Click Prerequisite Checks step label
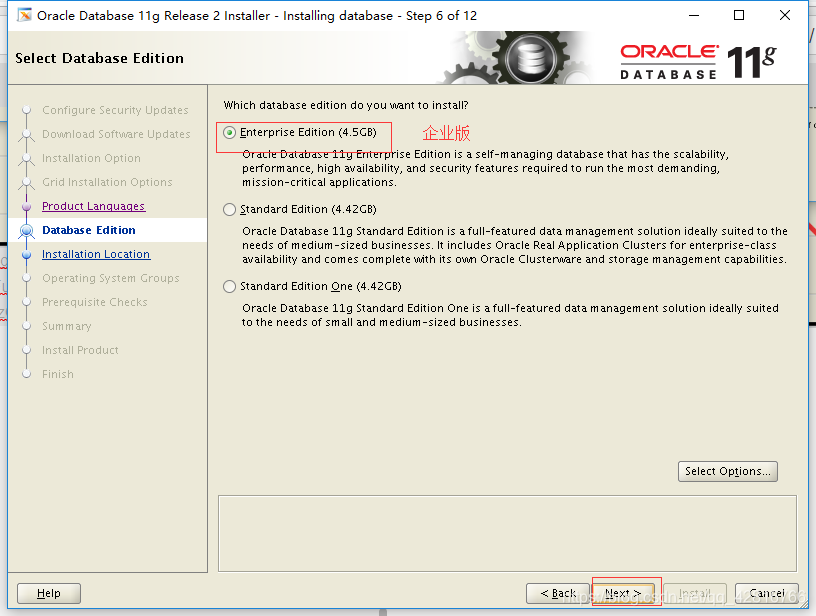The image size is (816, 616). point(95,302)
